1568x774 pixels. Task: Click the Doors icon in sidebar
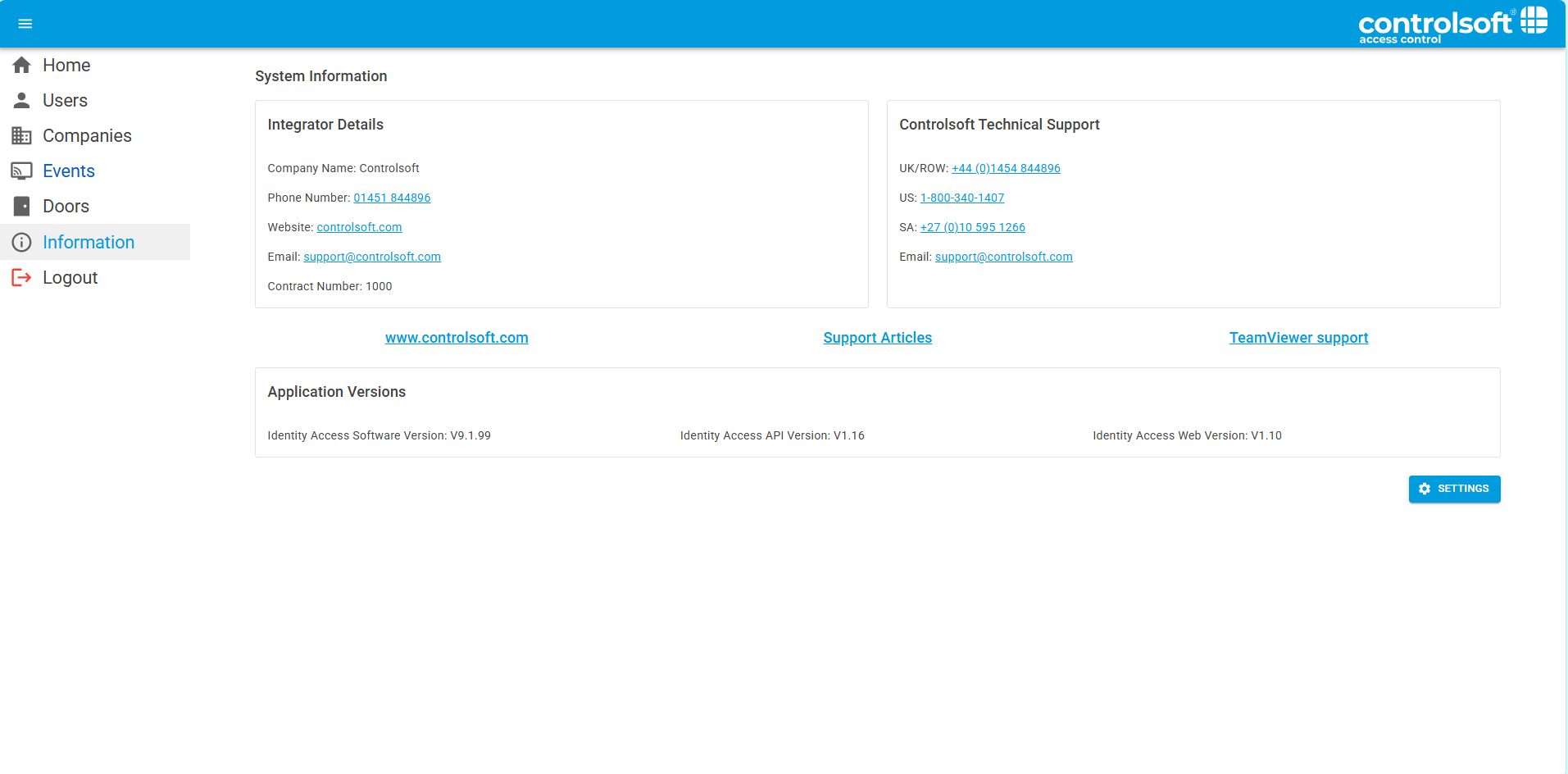22,206
